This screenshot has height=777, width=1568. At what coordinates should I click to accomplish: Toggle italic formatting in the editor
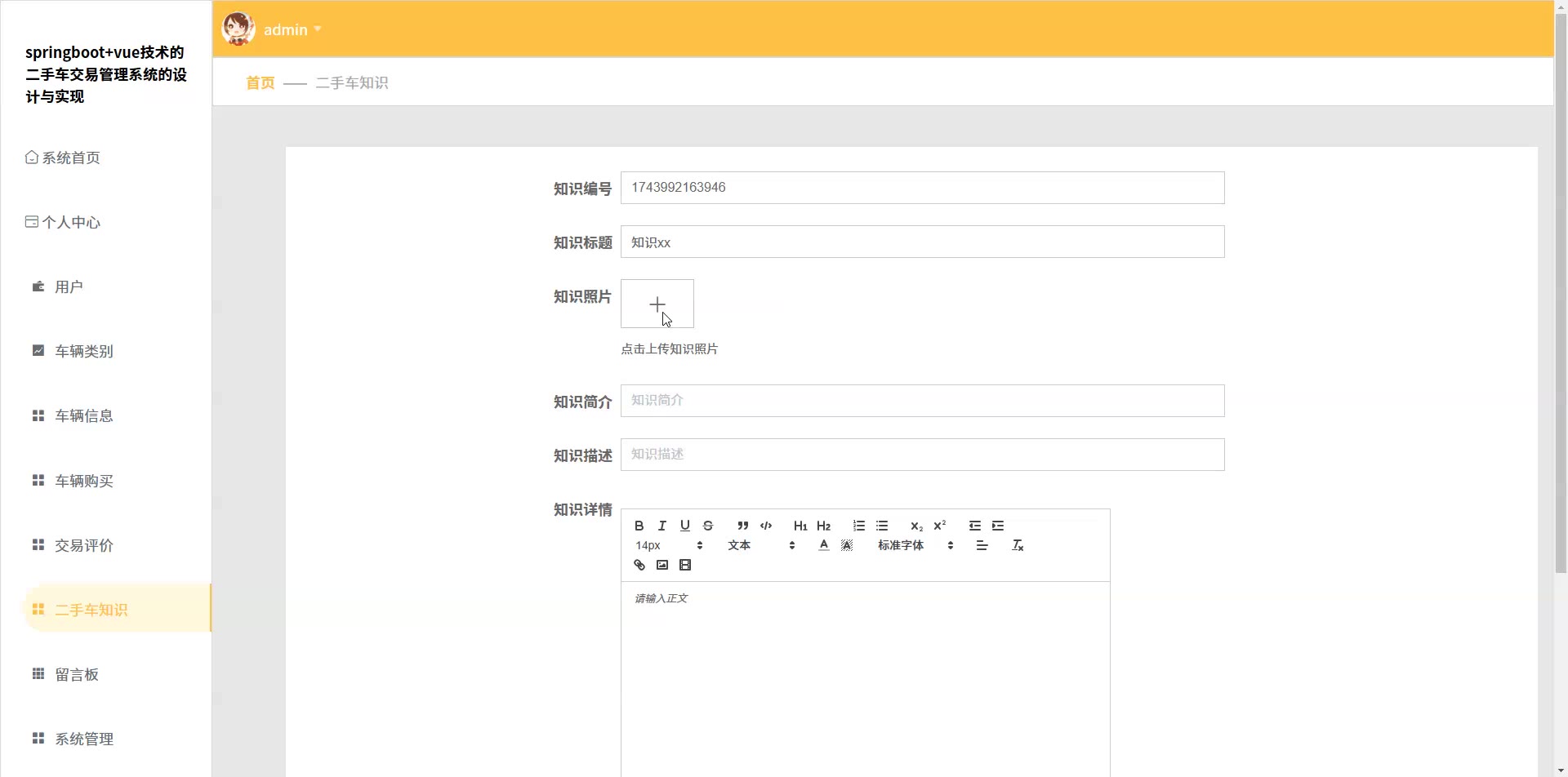(x=662, y=526)
